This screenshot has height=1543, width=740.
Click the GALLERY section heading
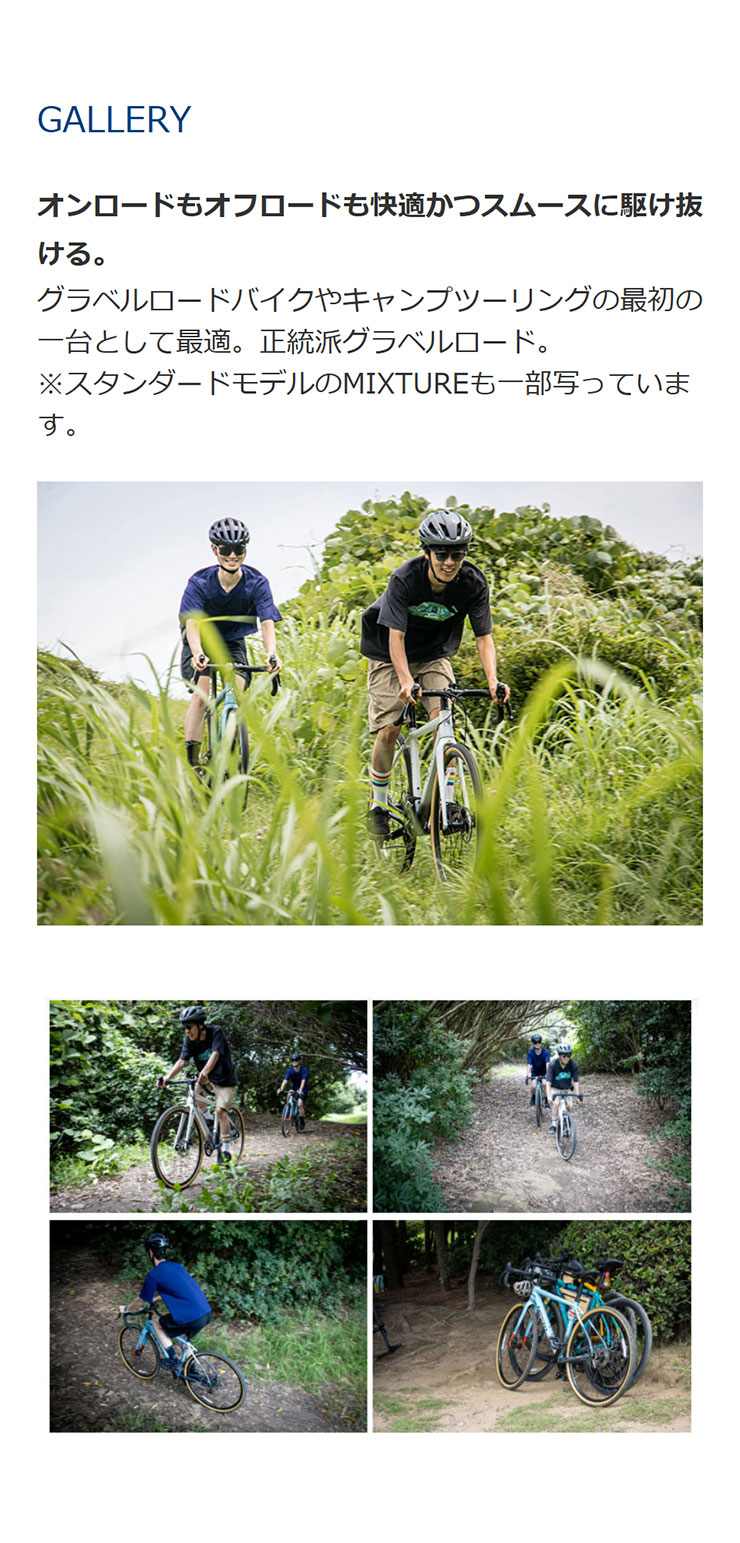(114, 119)
